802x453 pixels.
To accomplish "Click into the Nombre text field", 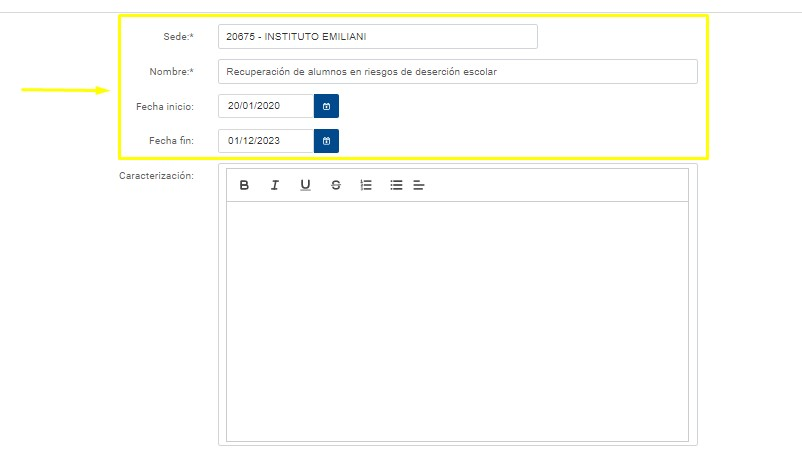I will [457, 72].
